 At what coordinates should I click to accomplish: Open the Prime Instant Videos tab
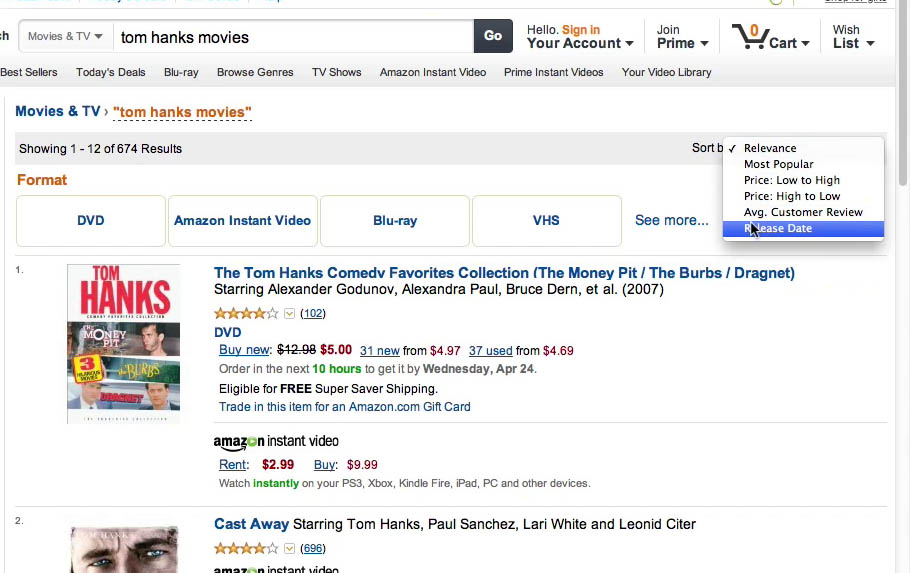click(x=554, y=72)
